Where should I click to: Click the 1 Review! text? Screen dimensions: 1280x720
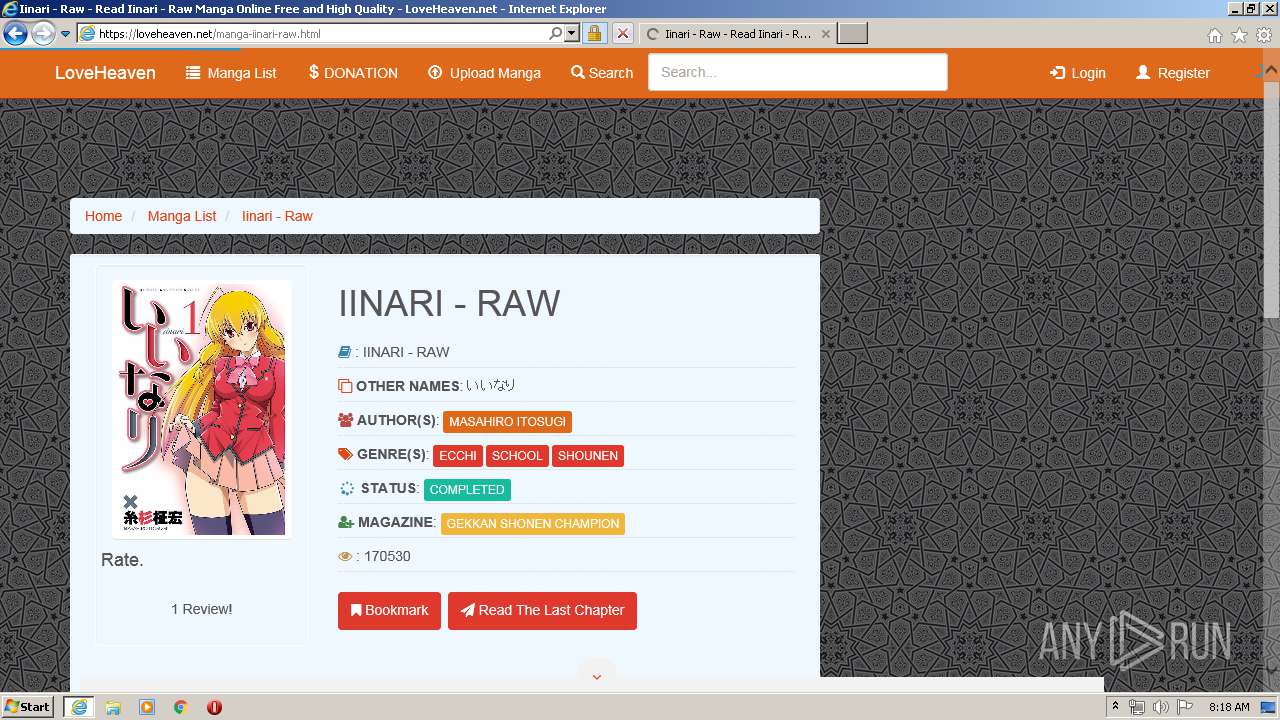(201, 609)
